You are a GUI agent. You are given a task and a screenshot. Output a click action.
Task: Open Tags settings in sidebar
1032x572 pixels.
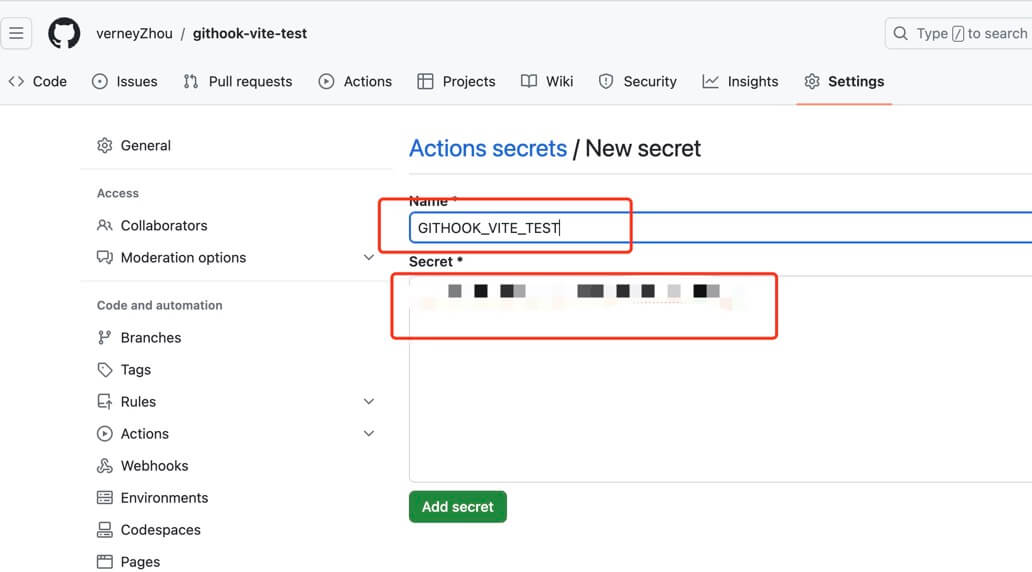135,370
